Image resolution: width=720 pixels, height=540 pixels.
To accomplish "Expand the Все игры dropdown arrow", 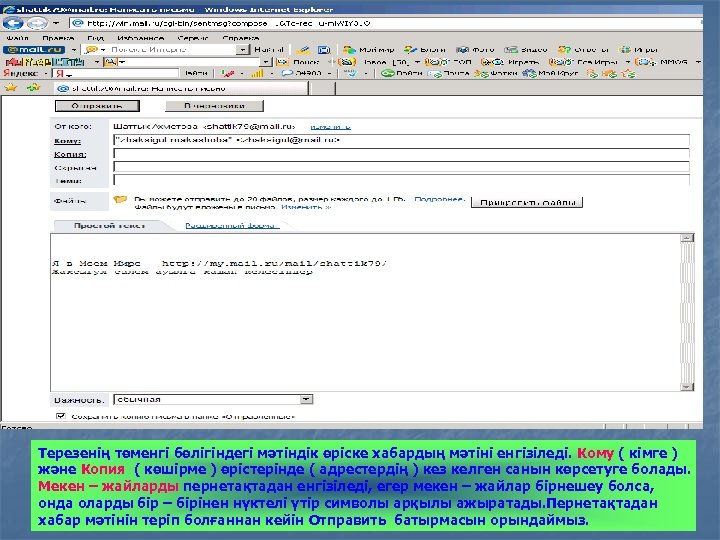I will (628, 62).
